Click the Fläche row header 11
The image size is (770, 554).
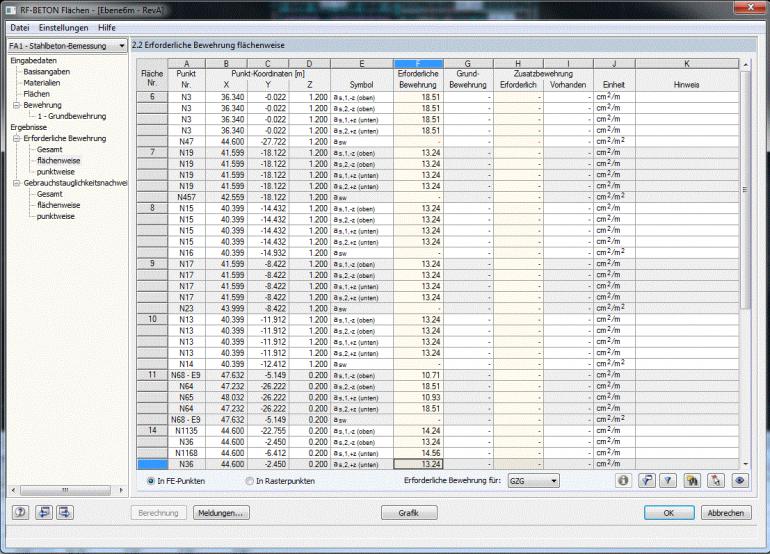point(152,375)
